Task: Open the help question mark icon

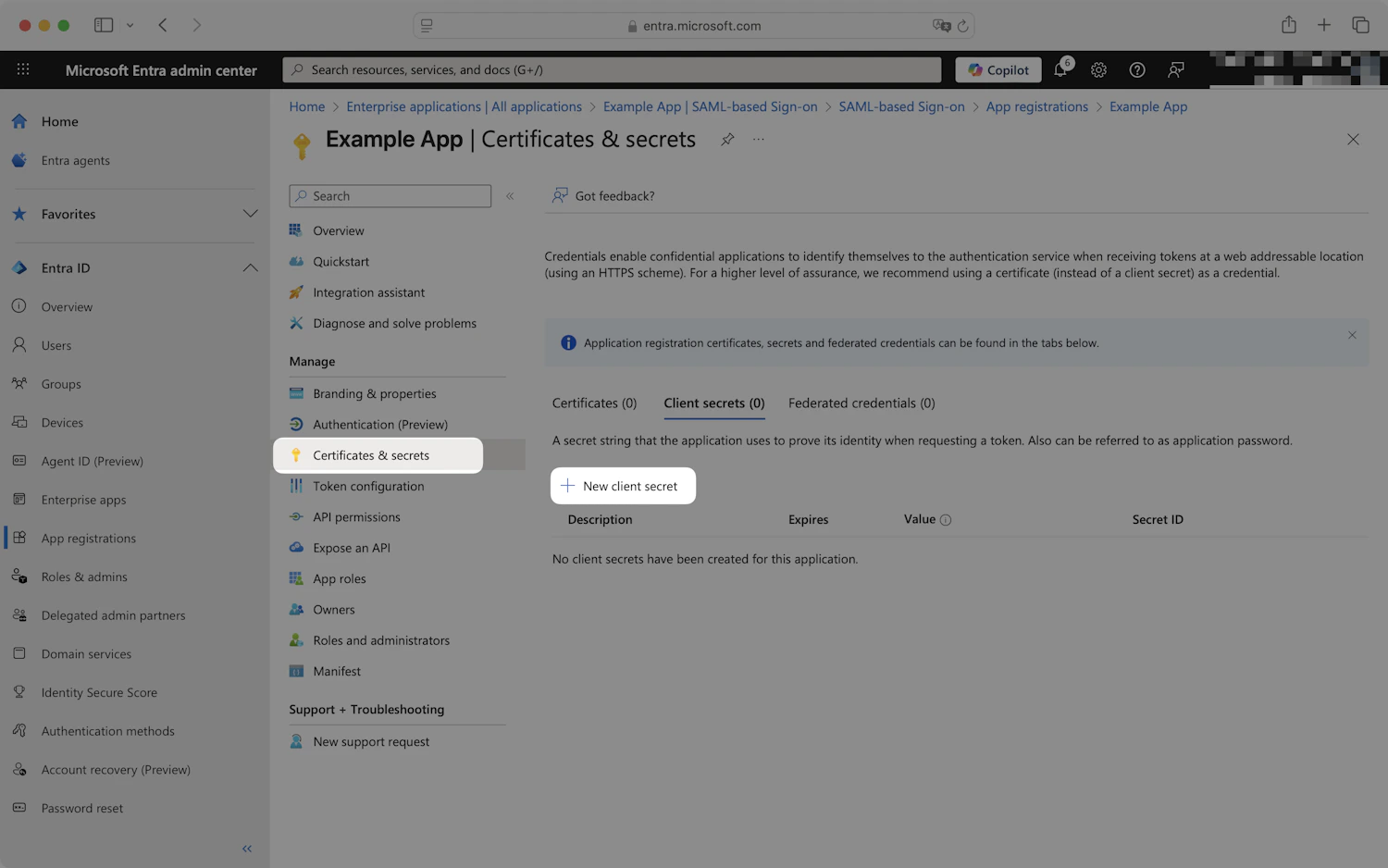Action: pos(1137,69)
